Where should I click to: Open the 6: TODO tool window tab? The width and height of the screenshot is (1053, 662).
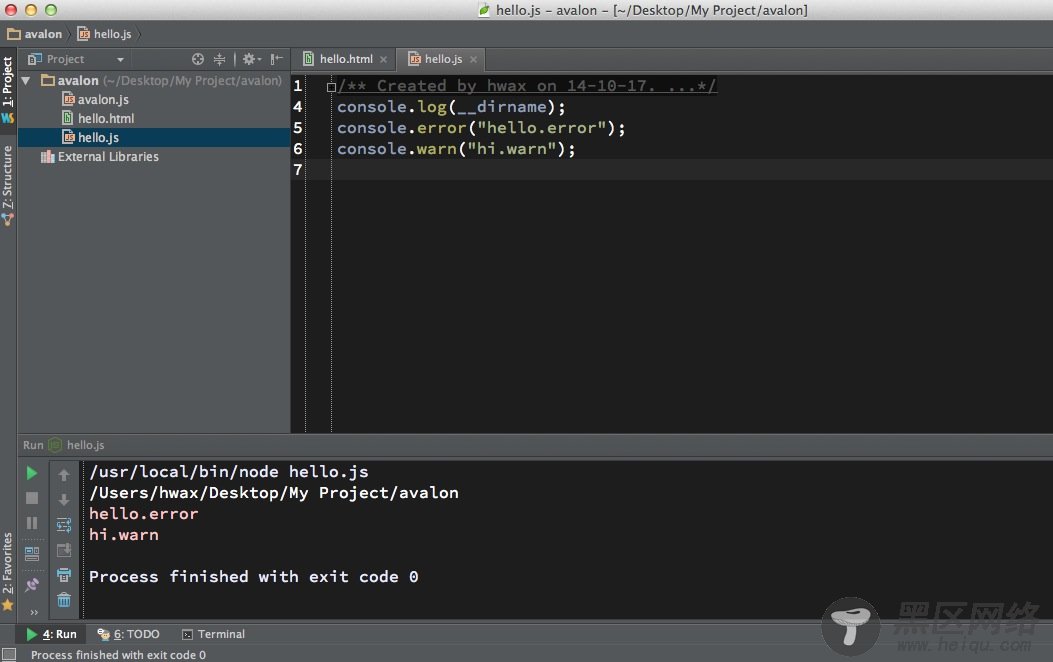click(x=128, y=634)
